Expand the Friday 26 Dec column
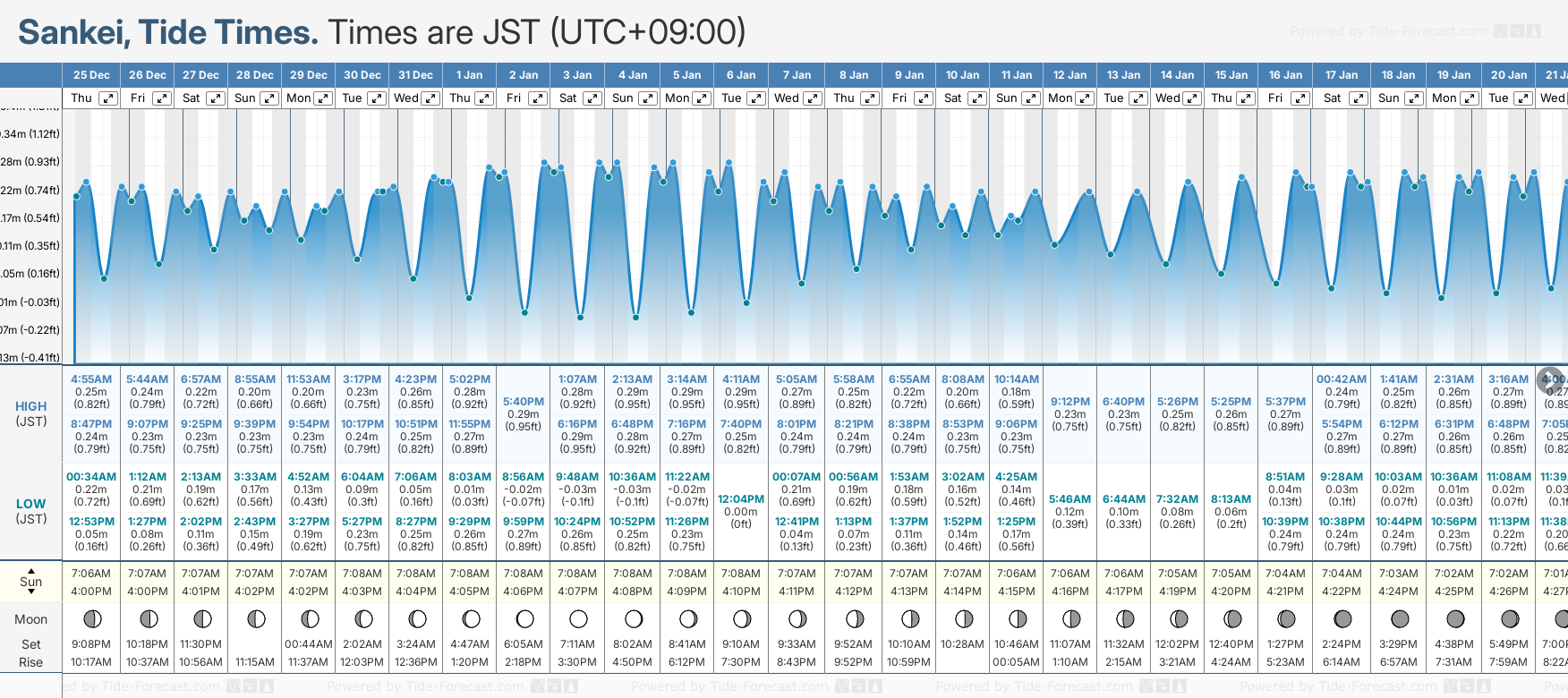The image size is (1568, 698). (162, 98)
